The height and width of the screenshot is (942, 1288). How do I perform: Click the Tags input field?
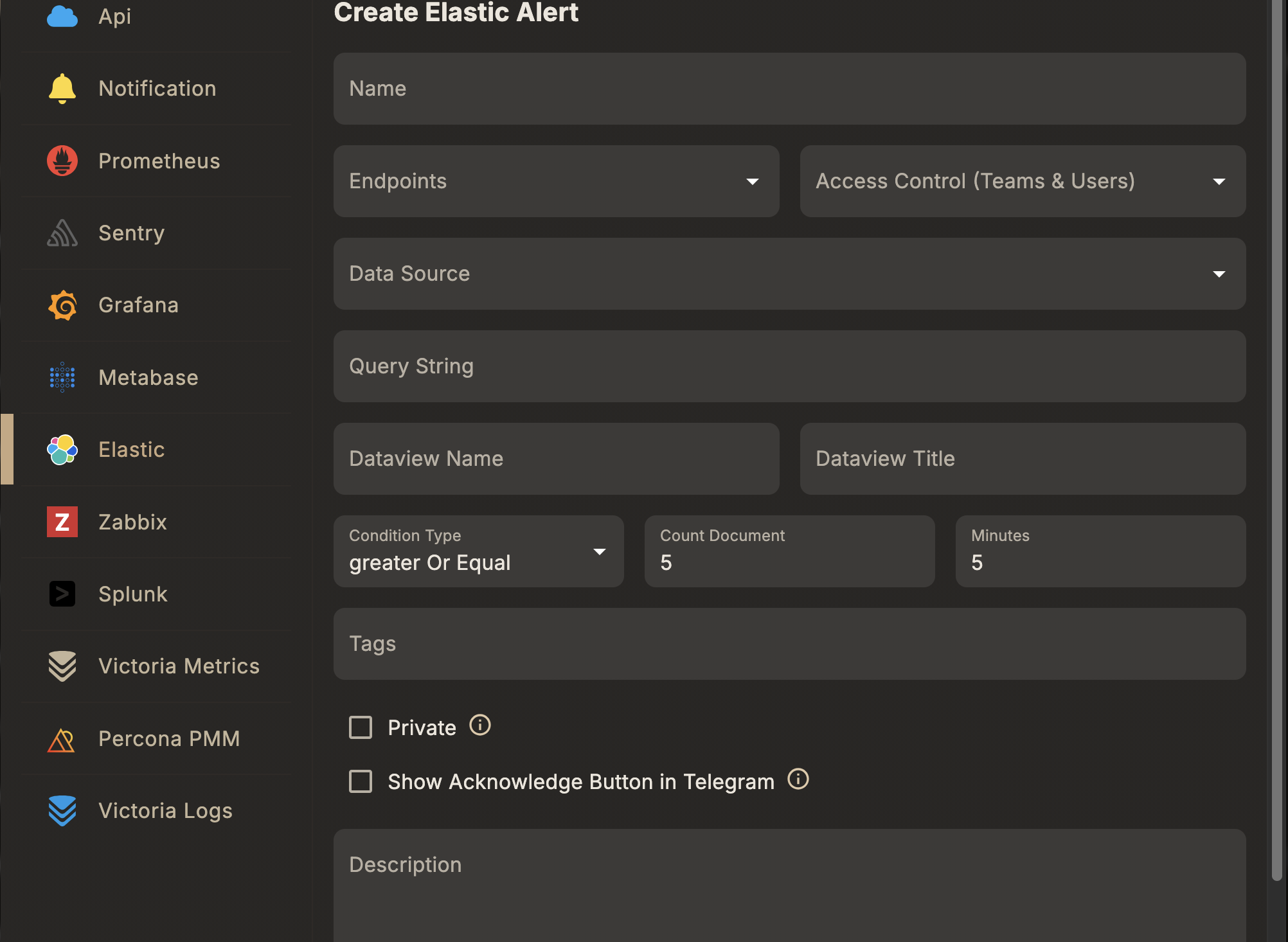(790, 644)
